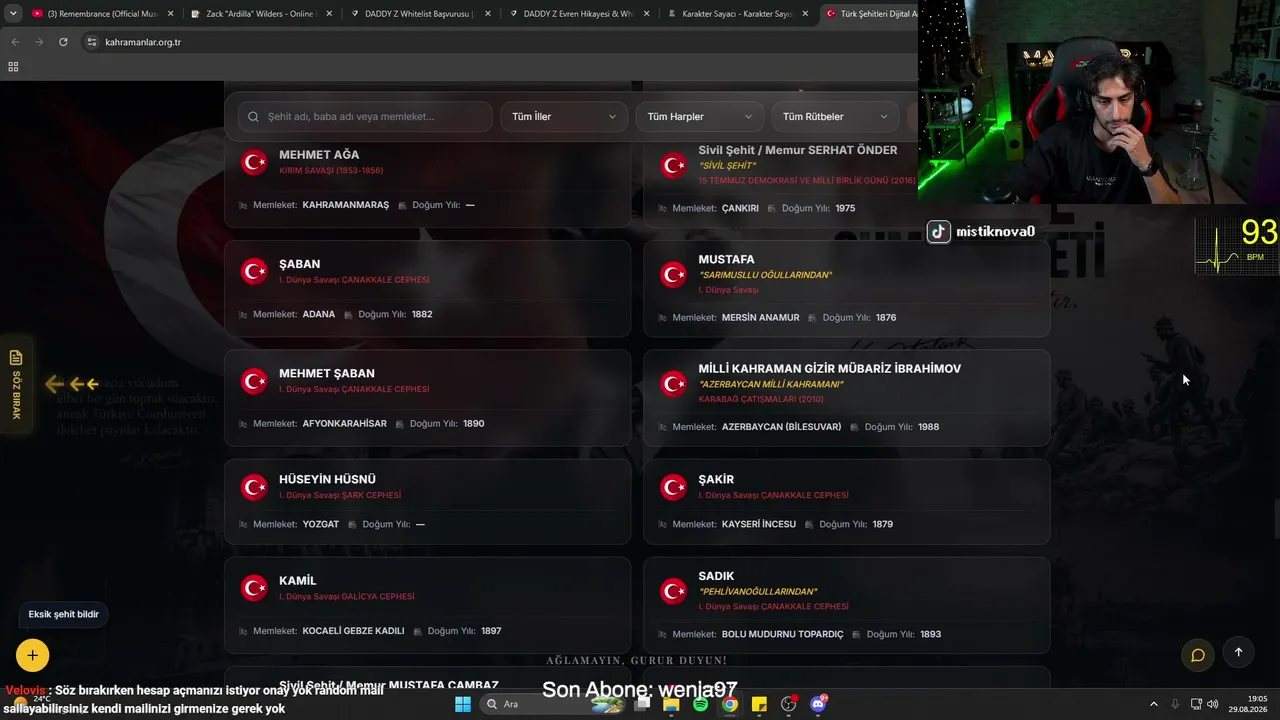Viewport: 1280px width, 720px height.
Task: Open the ŞABAN Çanakkale card
Action: coord(428,288)
